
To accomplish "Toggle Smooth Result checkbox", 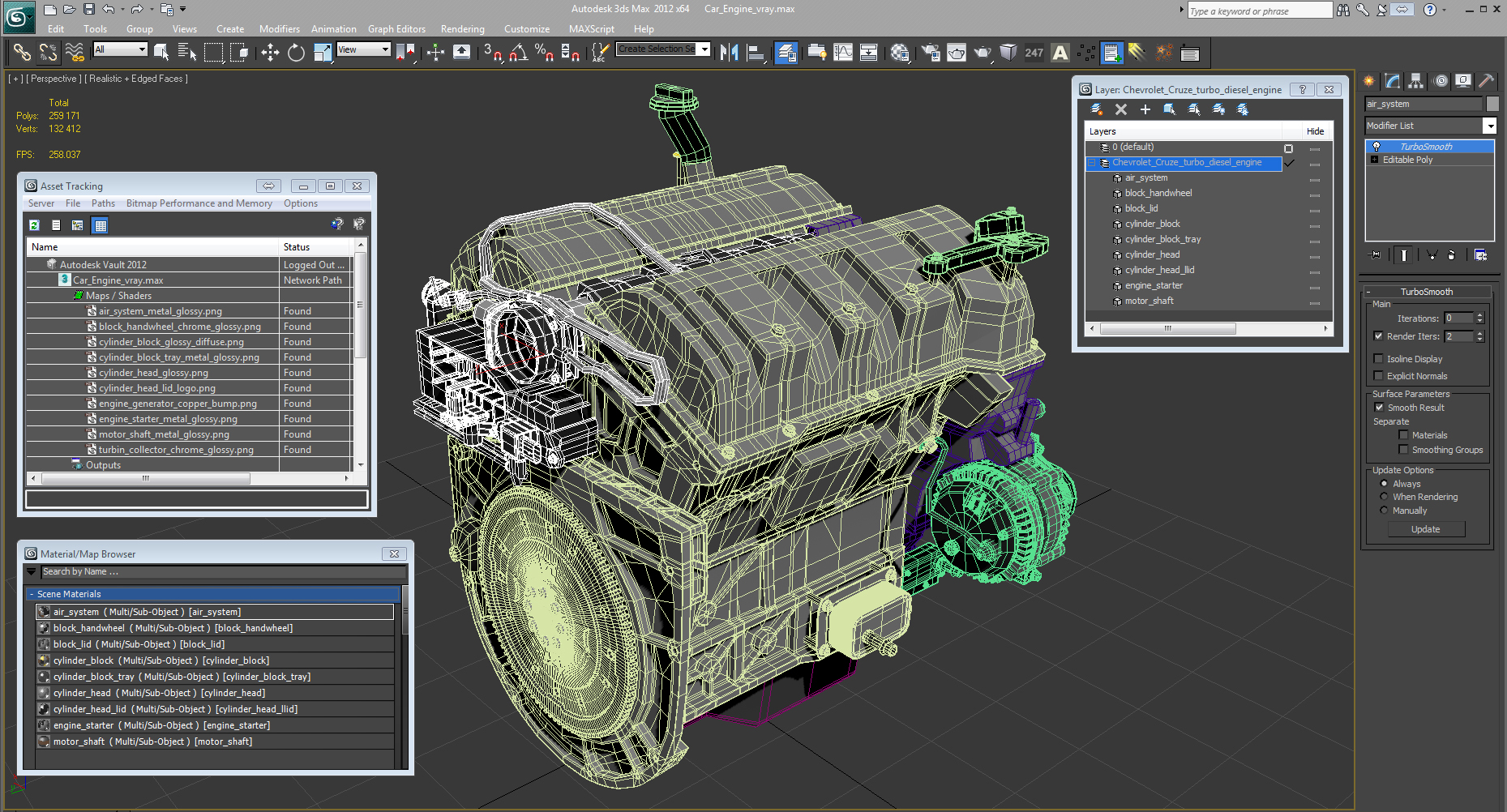I will 1379,407.
